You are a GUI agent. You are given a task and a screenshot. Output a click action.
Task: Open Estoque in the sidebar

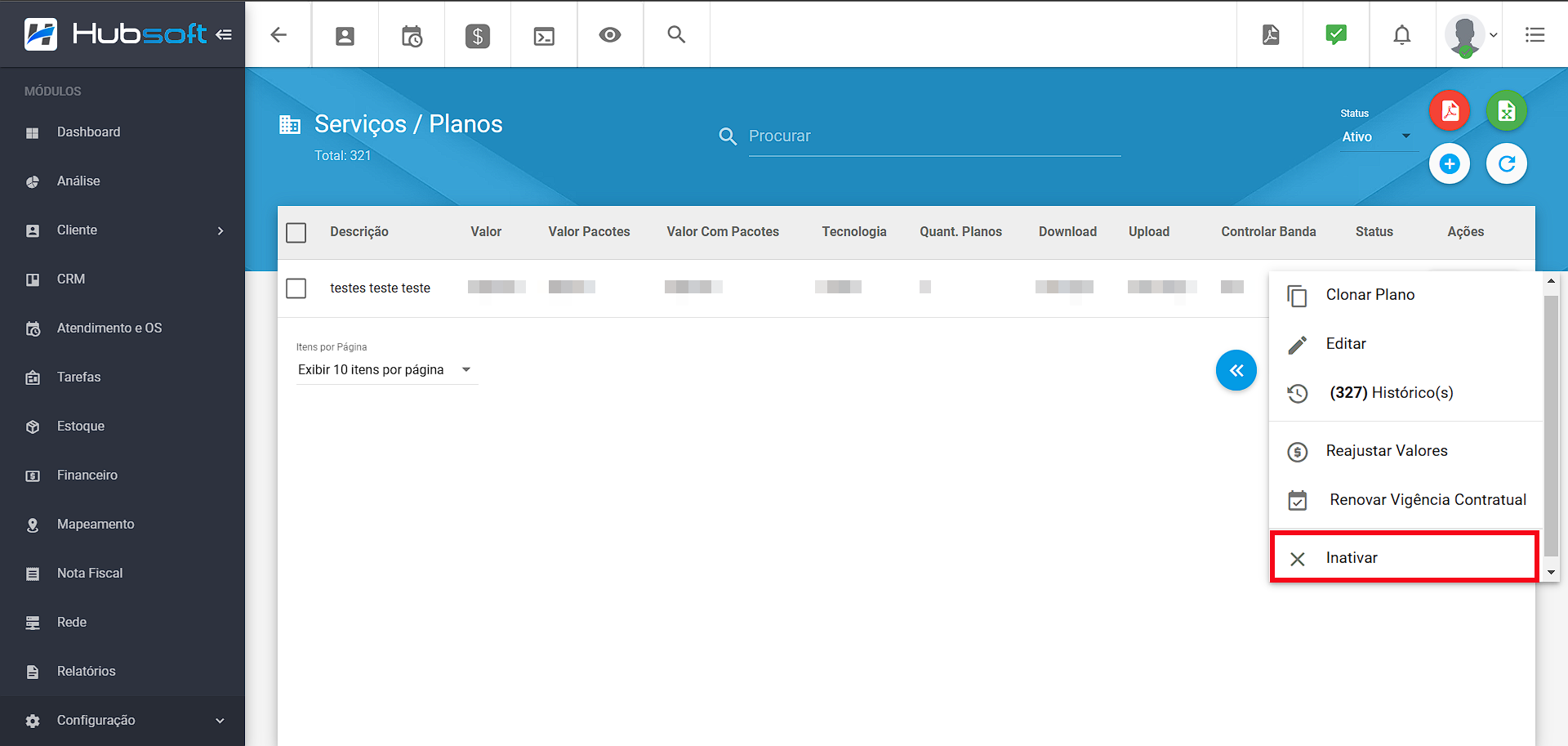pyautogui.click(x=122, y=427)
